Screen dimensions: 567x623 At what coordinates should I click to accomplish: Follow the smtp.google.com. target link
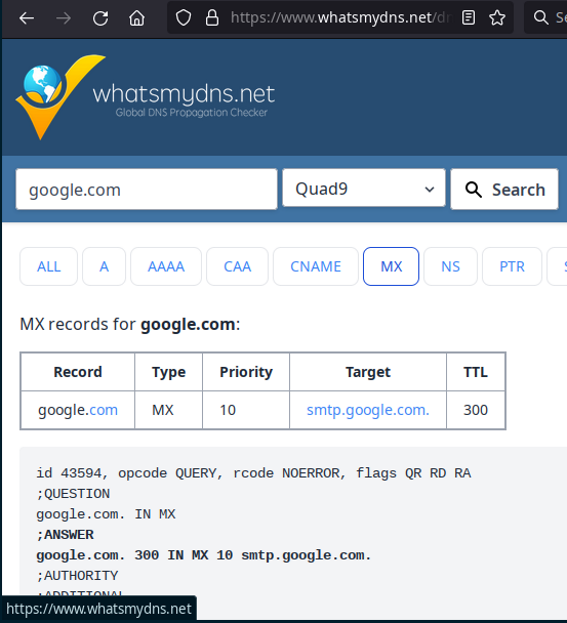coord(368,410)
